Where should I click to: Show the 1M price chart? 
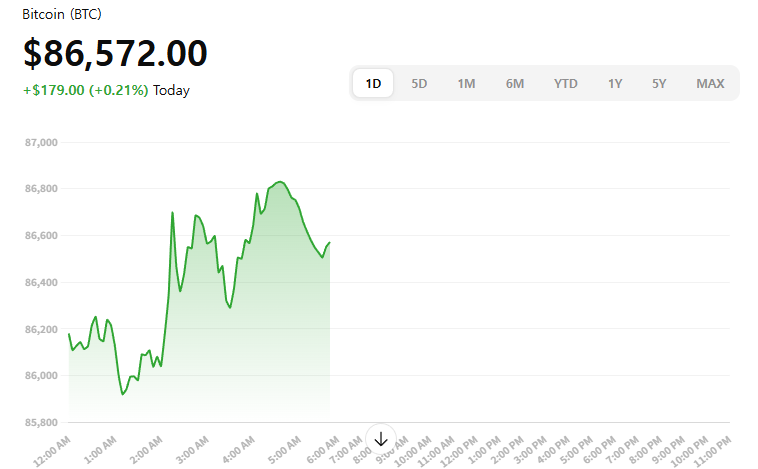point(466,83)
